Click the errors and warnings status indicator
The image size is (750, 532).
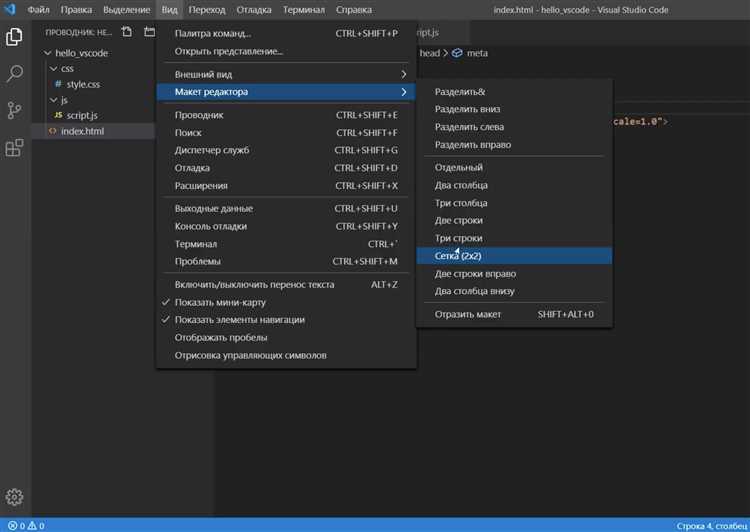tap(22, 525)
